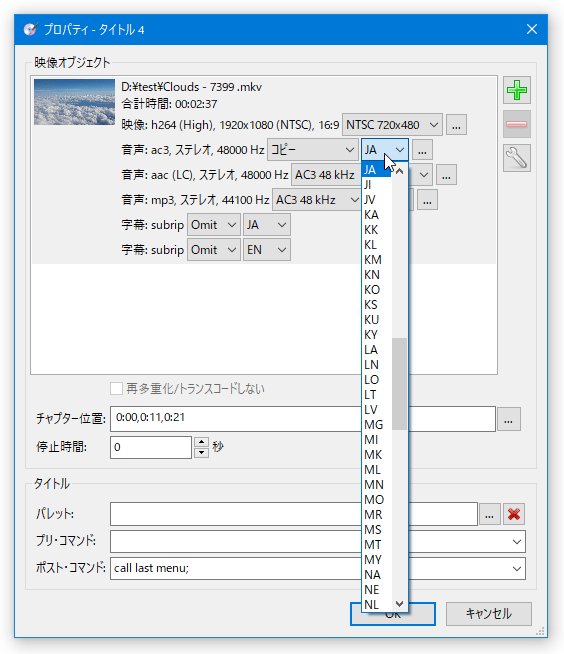
Task: Click the video settings ... button
Action: coord(456,125)
